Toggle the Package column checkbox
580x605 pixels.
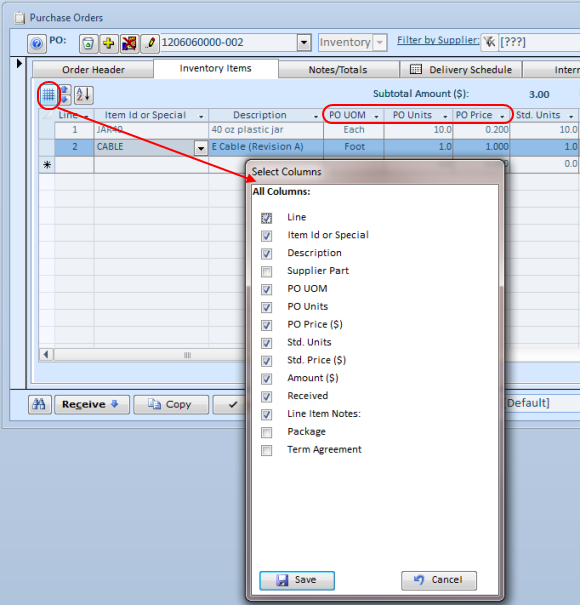tap(266, 433)
